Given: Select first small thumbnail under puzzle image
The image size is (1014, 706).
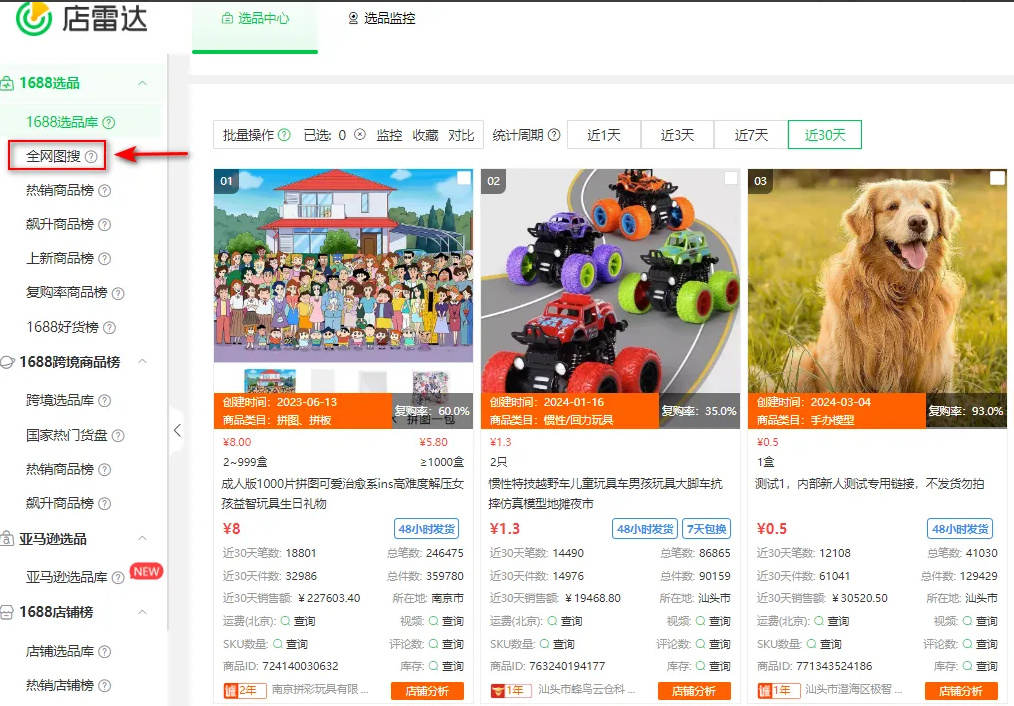Looking at the screenshot, I should [x=270, y=380].
